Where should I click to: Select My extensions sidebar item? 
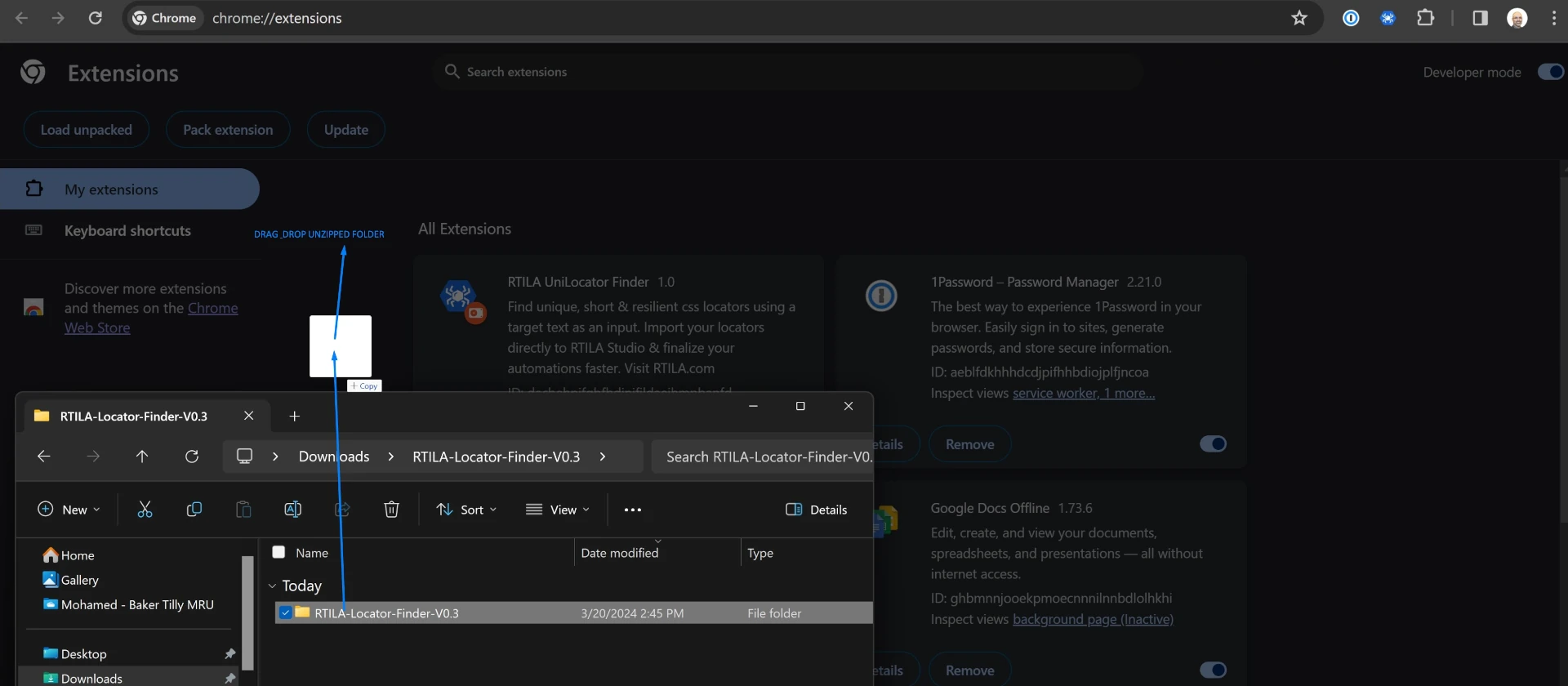[129, 189]
